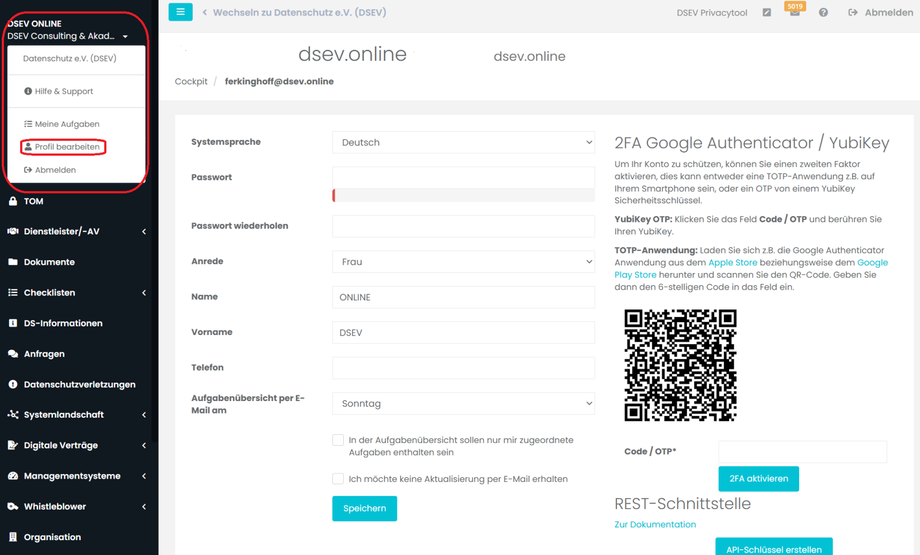Click the 2FA aktivieren button
The width and height of the screenshot is (920, 555).
pyautogui.click(x=758, y=479)
